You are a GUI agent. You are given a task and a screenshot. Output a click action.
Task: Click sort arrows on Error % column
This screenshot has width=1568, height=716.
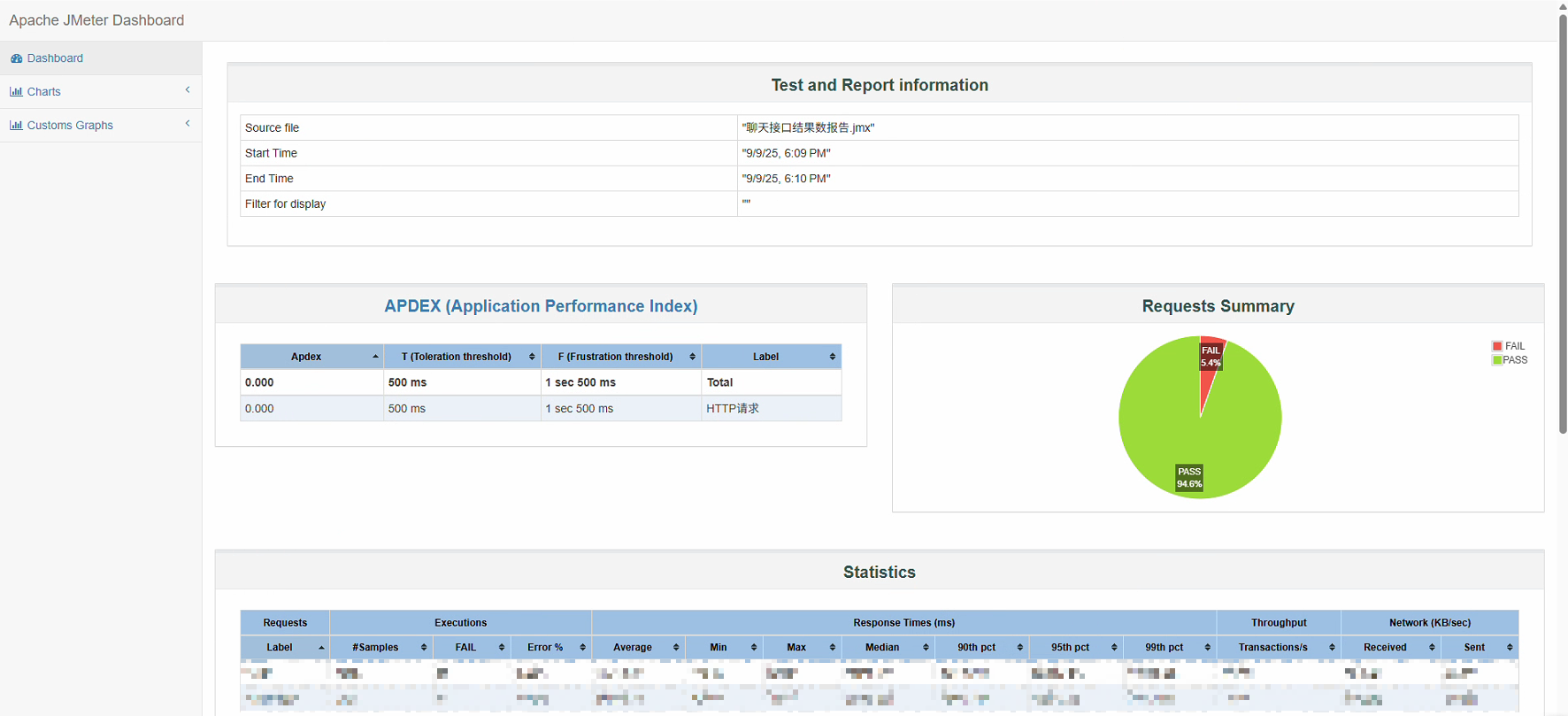coord(582,648)
